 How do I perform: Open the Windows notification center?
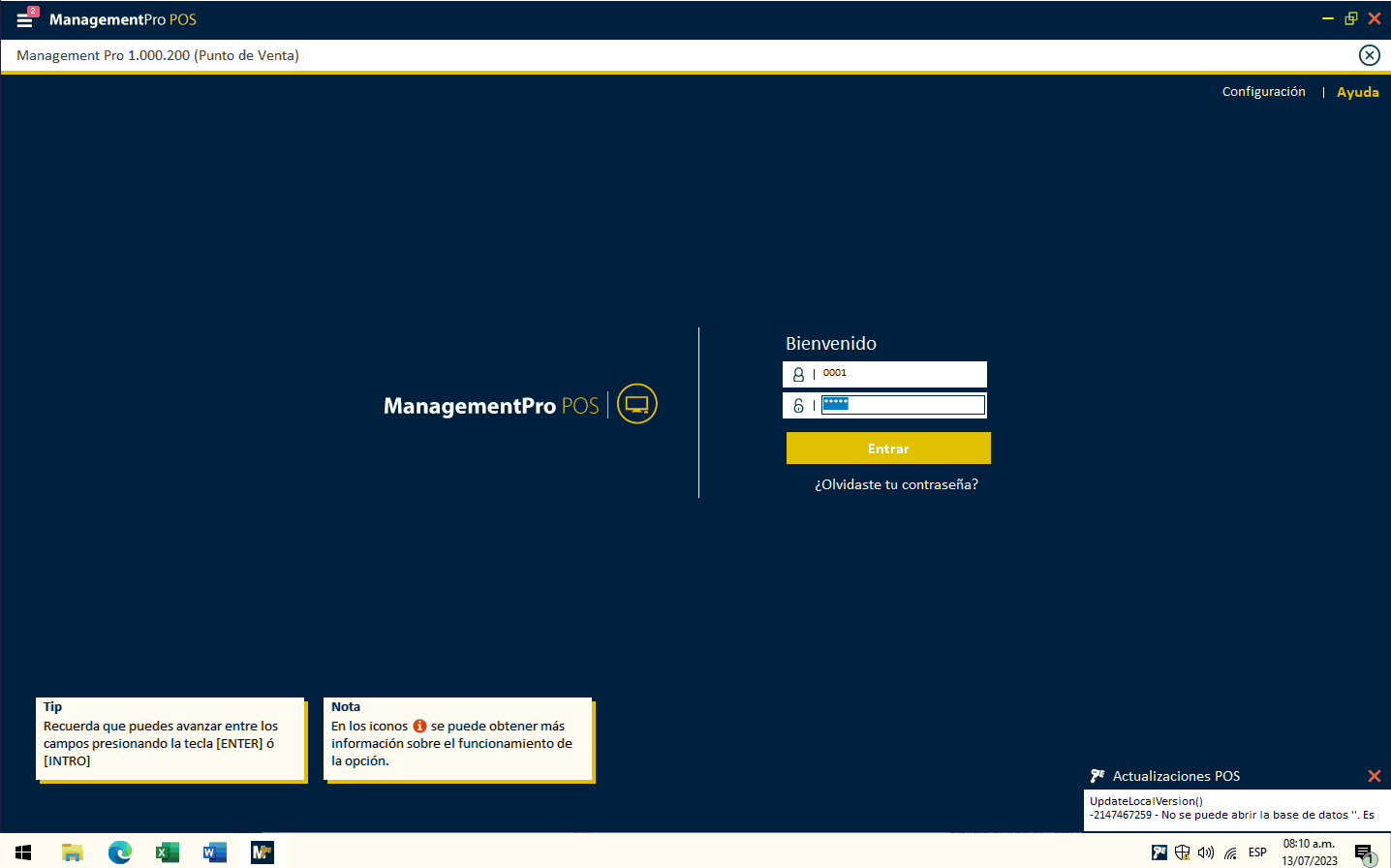(x=1364, y=853)
